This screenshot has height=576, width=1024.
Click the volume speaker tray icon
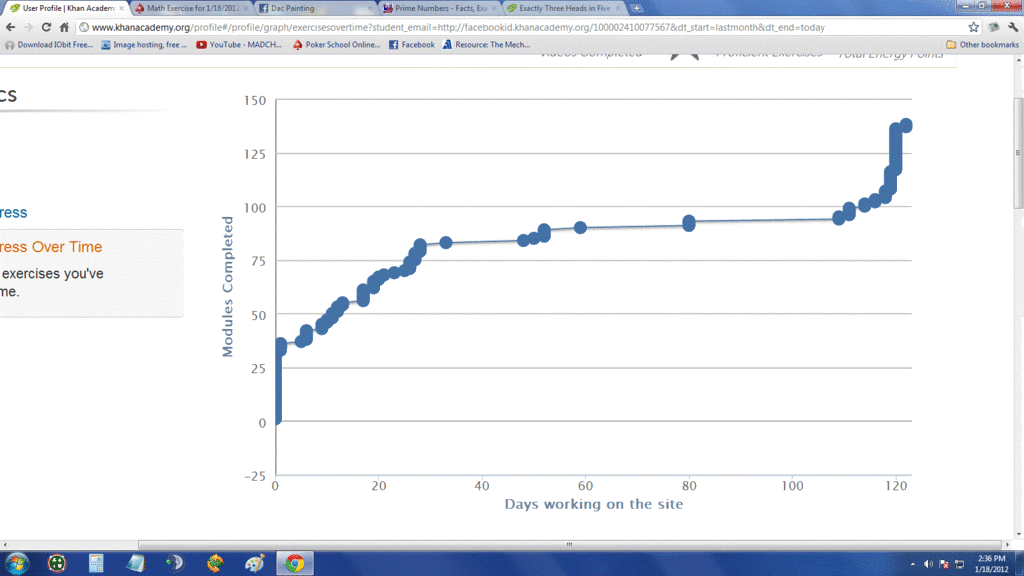coord(929,563)
